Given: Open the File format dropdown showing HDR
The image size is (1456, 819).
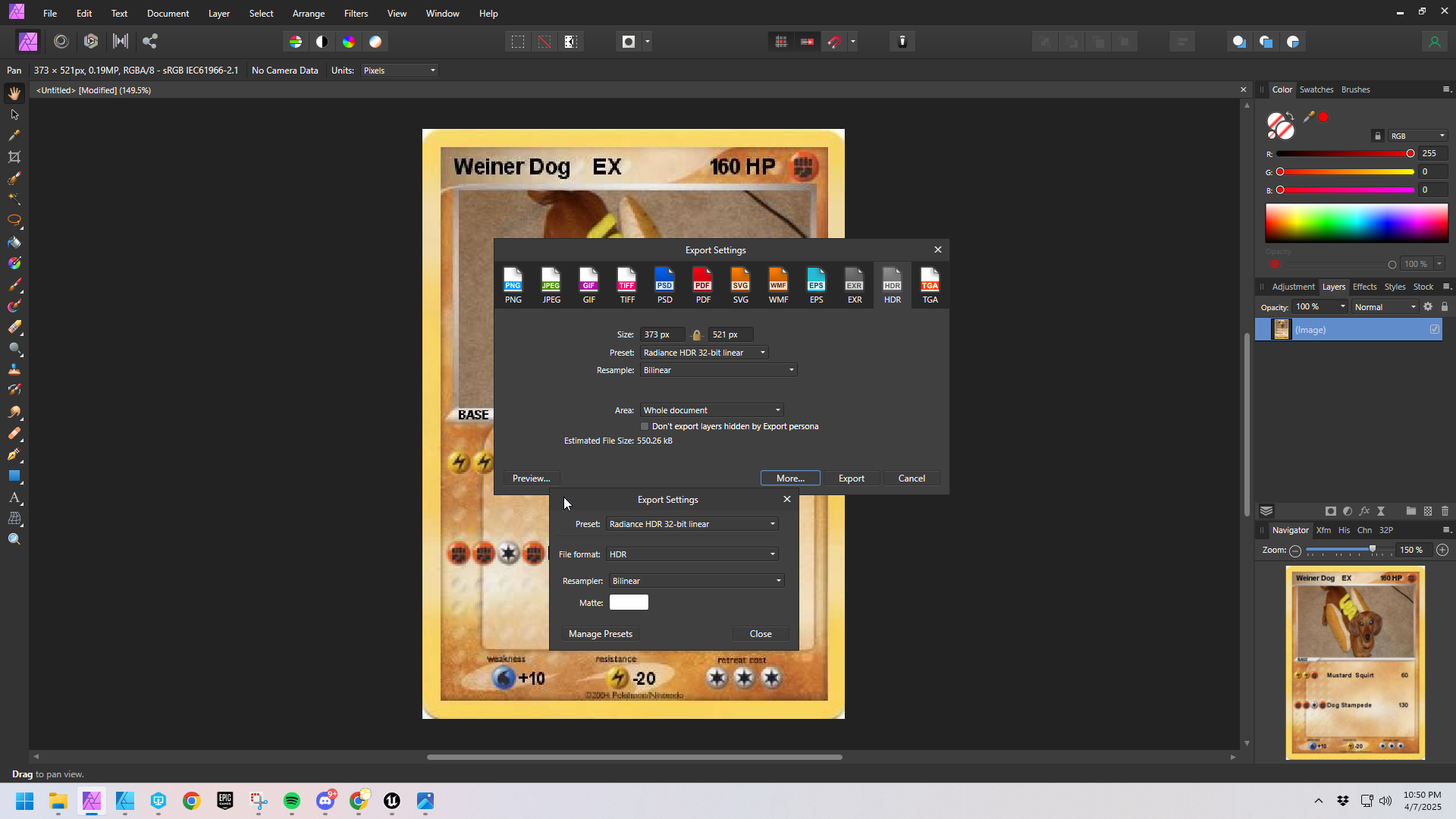Looking at the screenshot, I should point(692,554).
